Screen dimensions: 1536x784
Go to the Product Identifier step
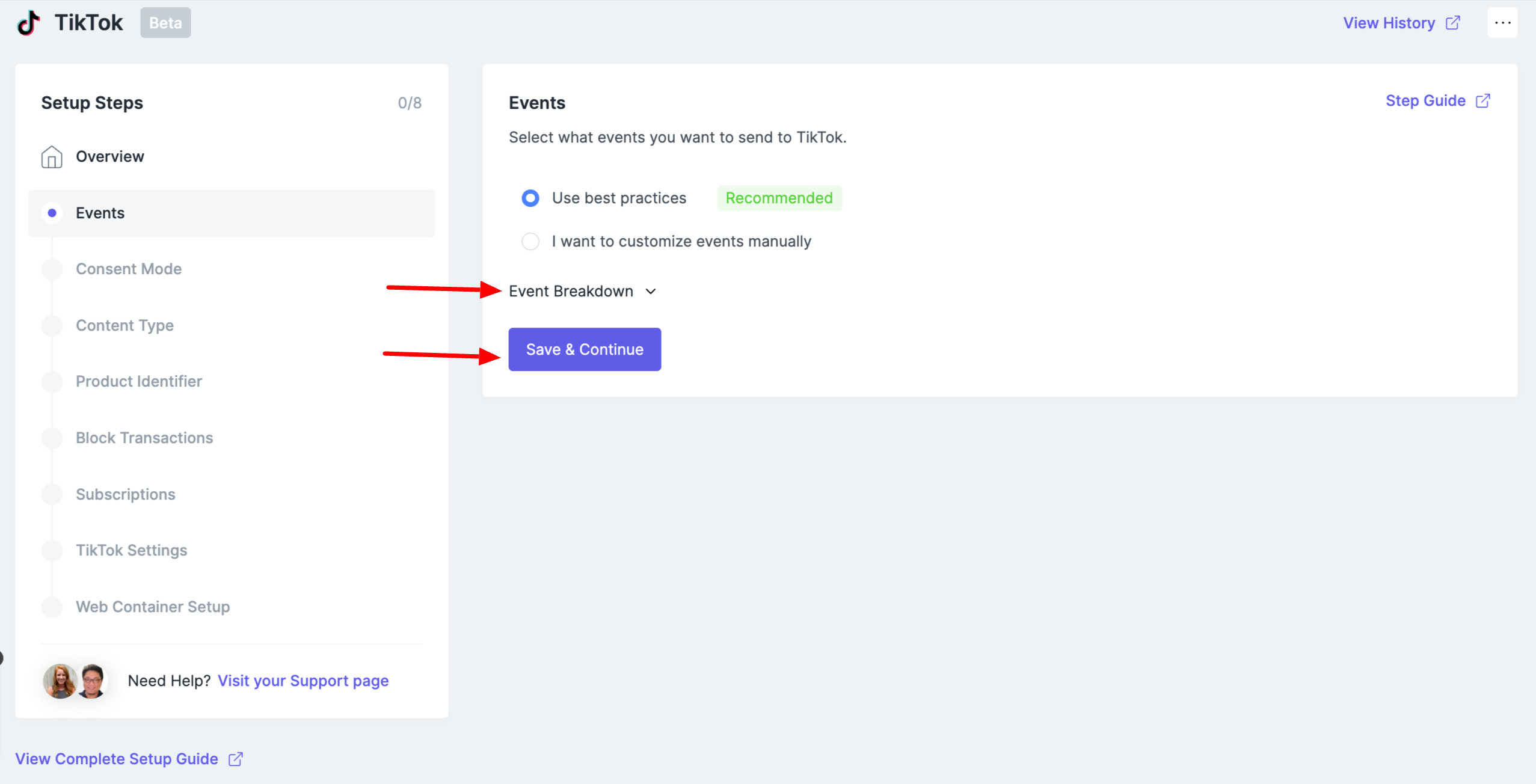(139, 381)
